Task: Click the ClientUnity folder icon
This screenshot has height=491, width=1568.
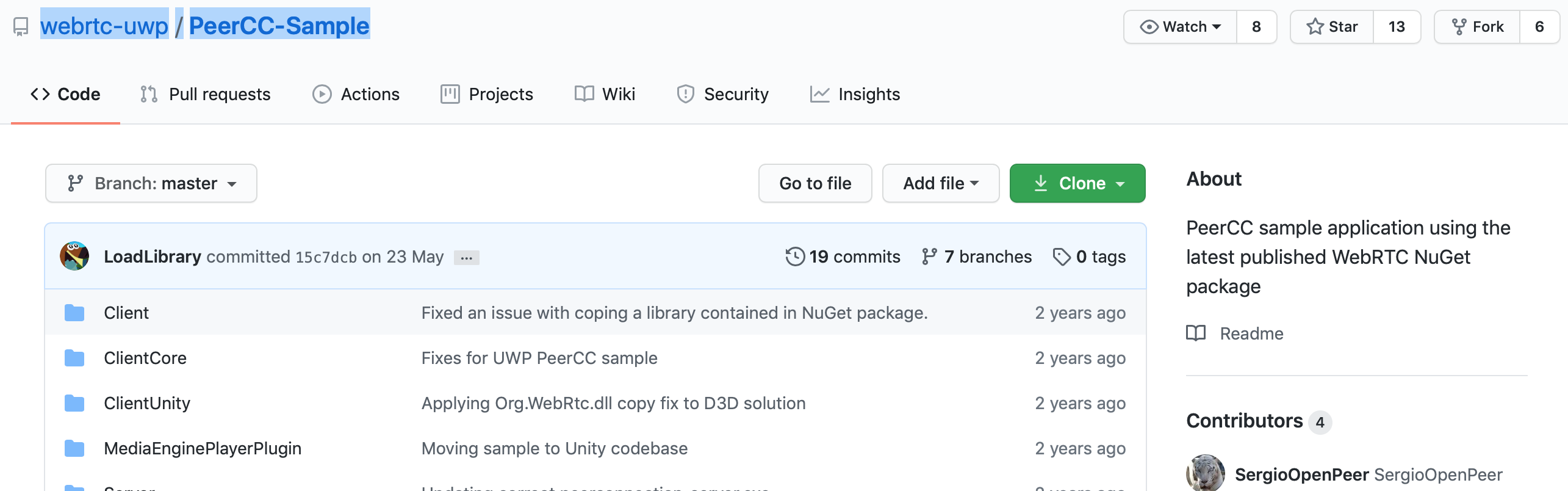Action: pyautogui.click(x=74, y=403)
